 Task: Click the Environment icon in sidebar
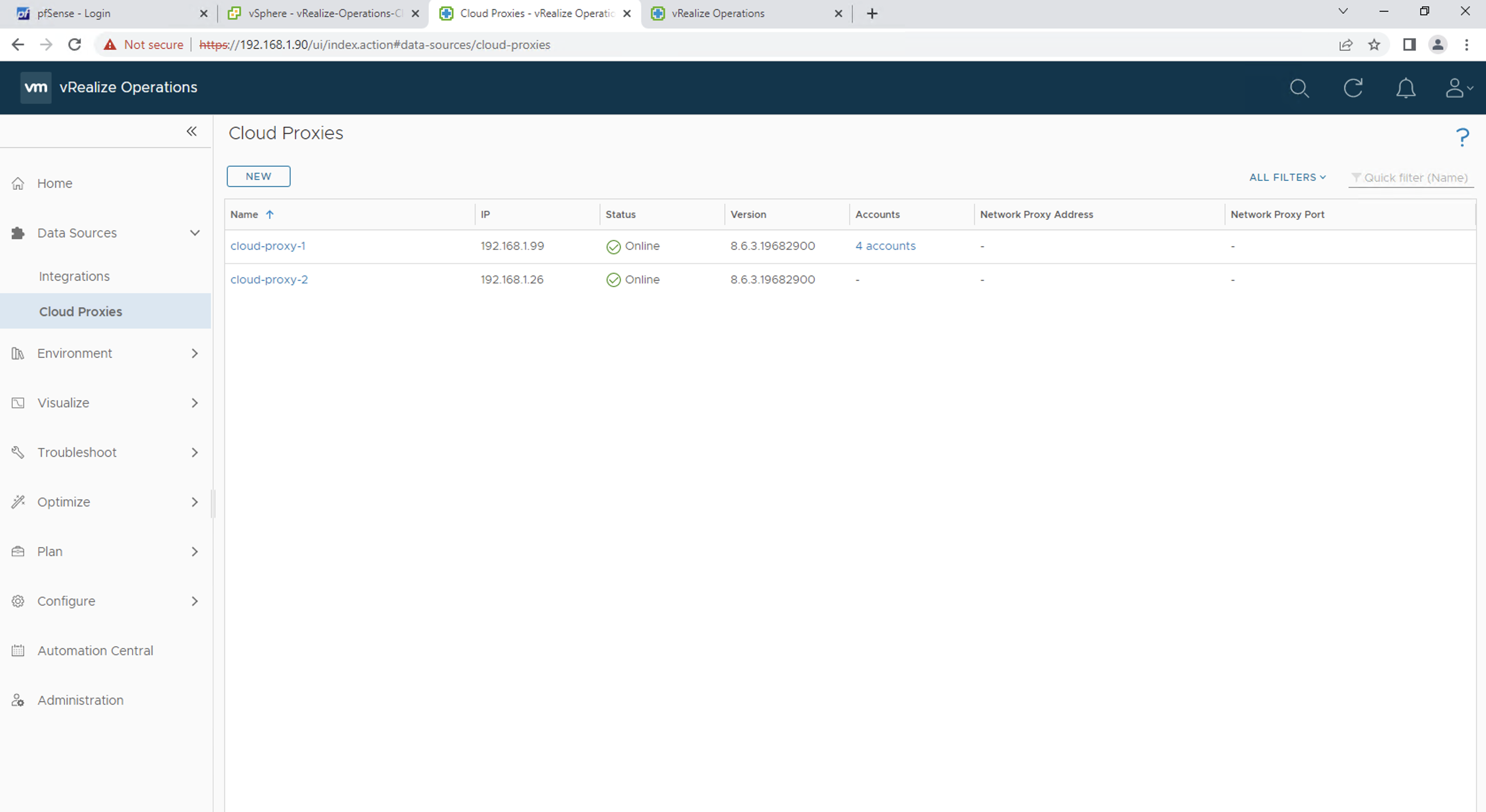pos(18,353)
